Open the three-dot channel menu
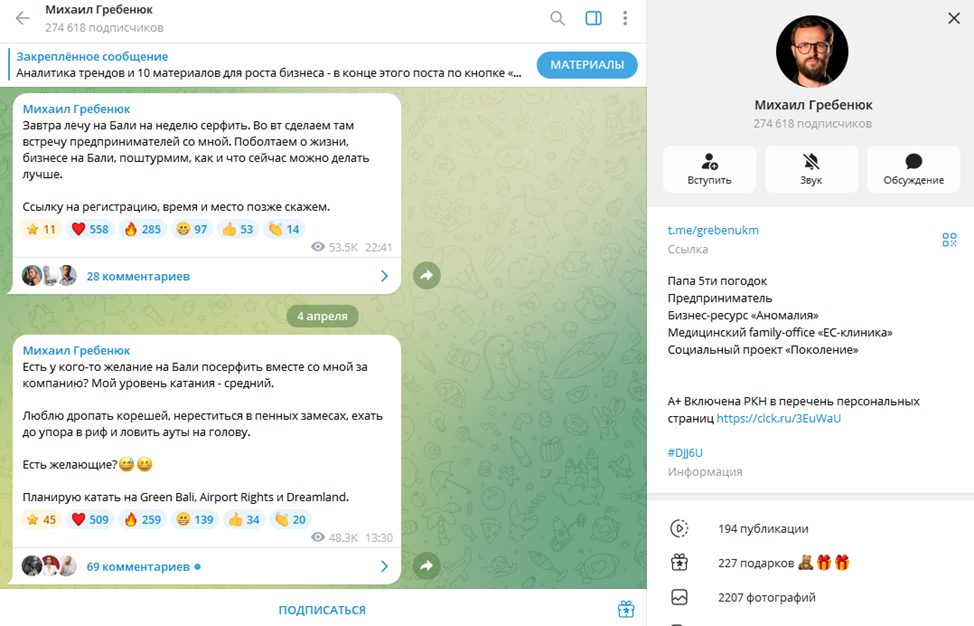 pyautogui.click(x=625, y=18)
